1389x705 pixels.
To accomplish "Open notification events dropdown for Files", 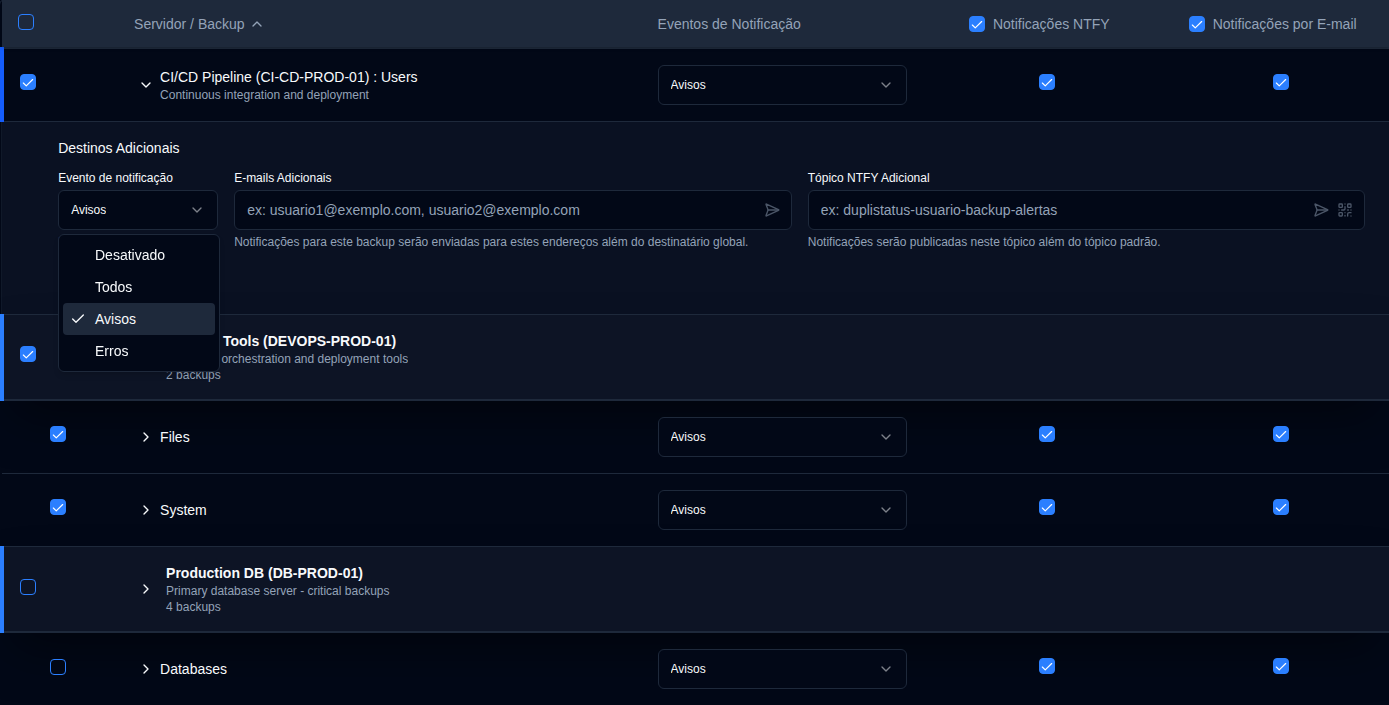I will tap(782, 437).
